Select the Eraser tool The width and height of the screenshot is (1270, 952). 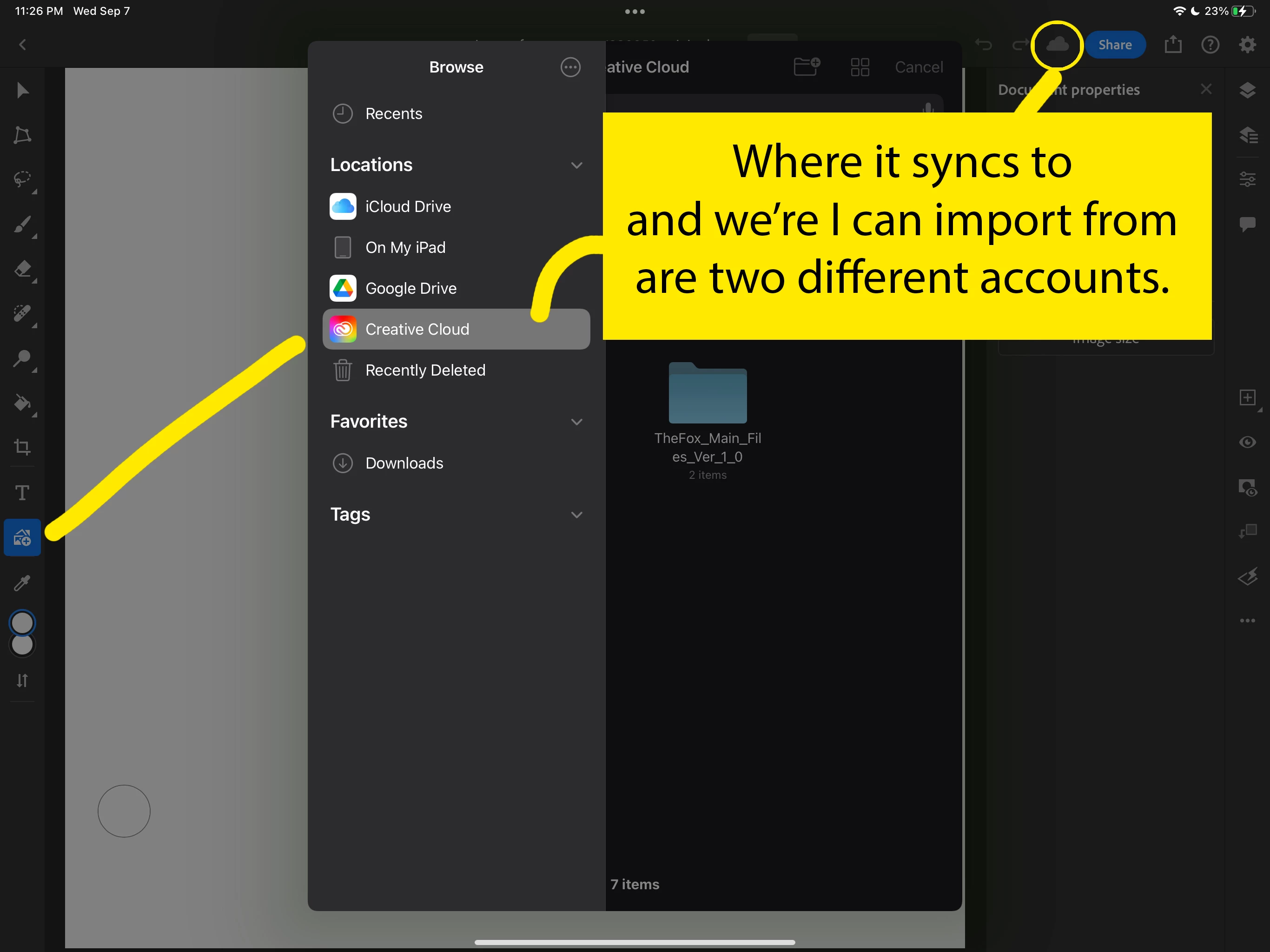pos(22,269)
